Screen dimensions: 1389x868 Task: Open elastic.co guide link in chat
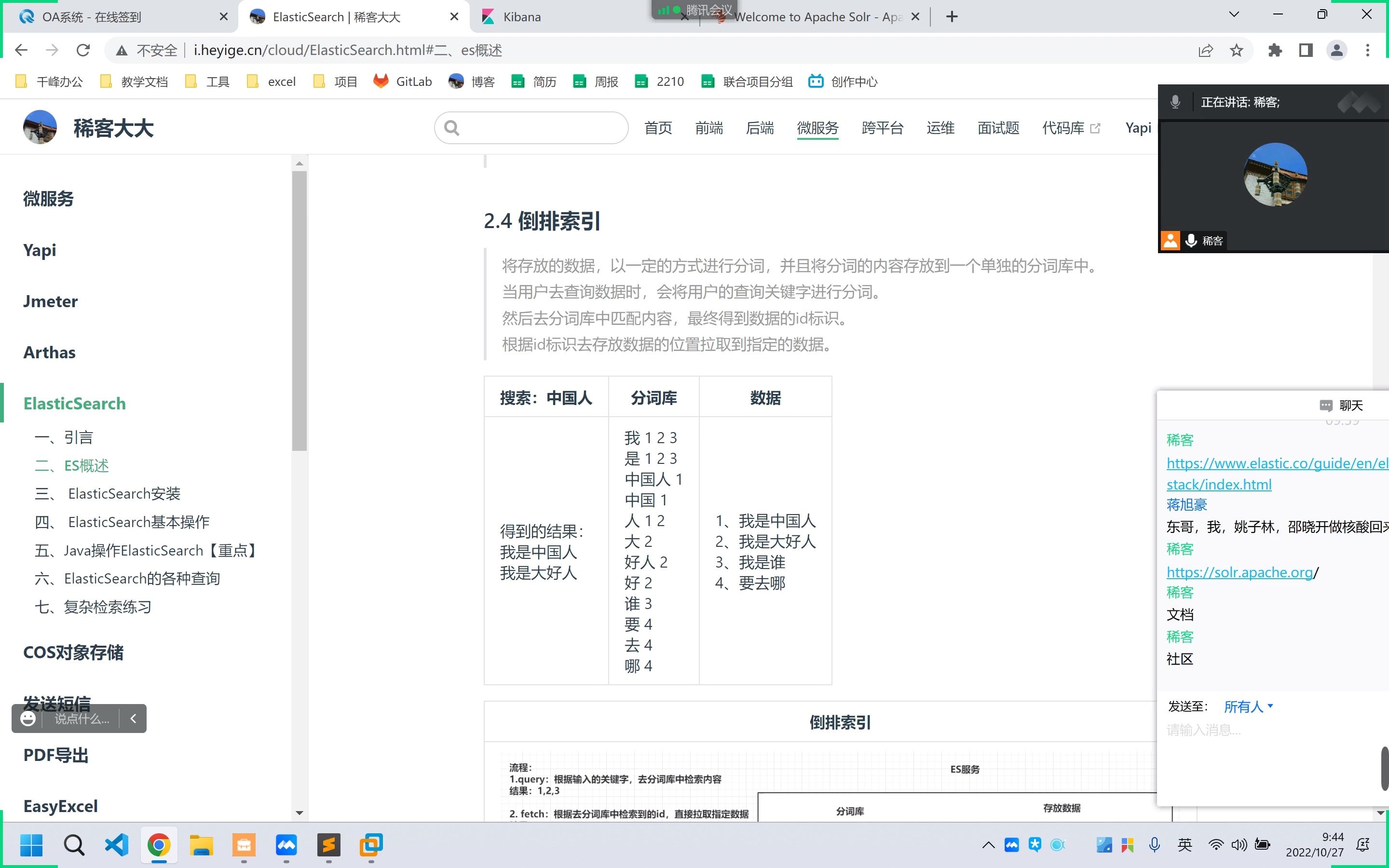(1278, 474)
